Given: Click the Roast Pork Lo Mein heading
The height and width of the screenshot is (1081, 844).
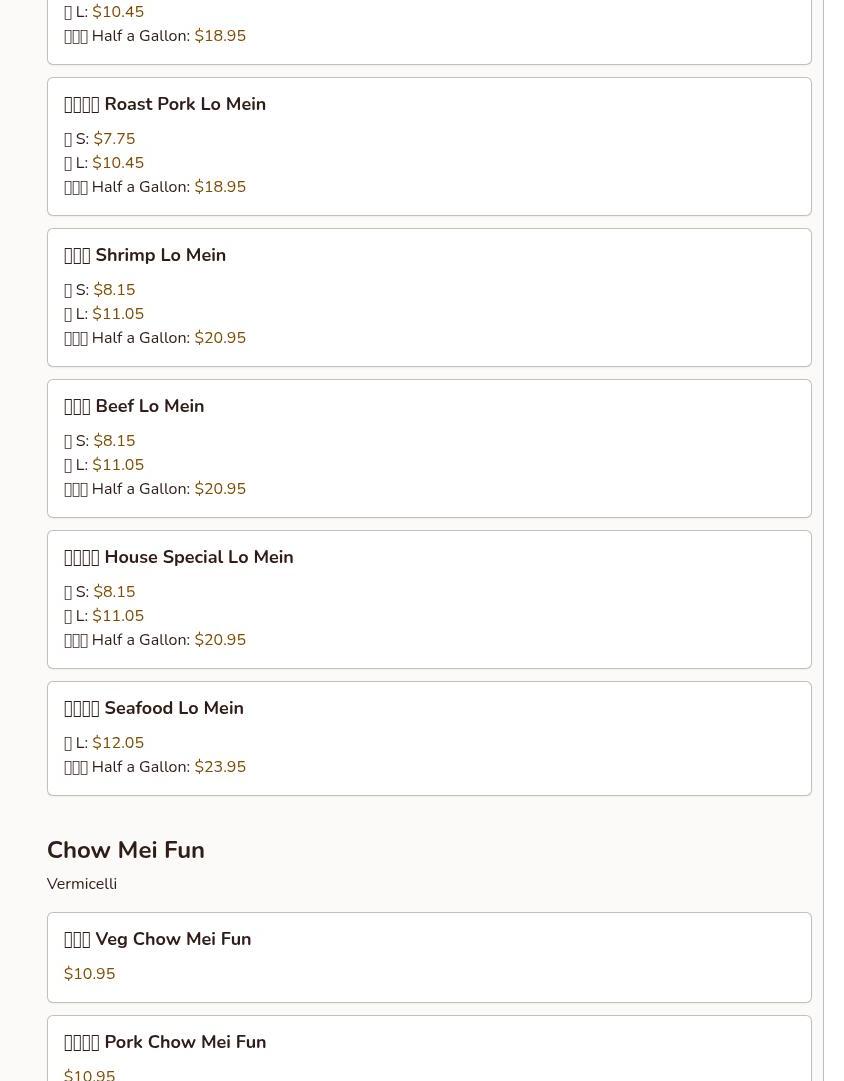Looking at the screenshot, I should (165, 104).
